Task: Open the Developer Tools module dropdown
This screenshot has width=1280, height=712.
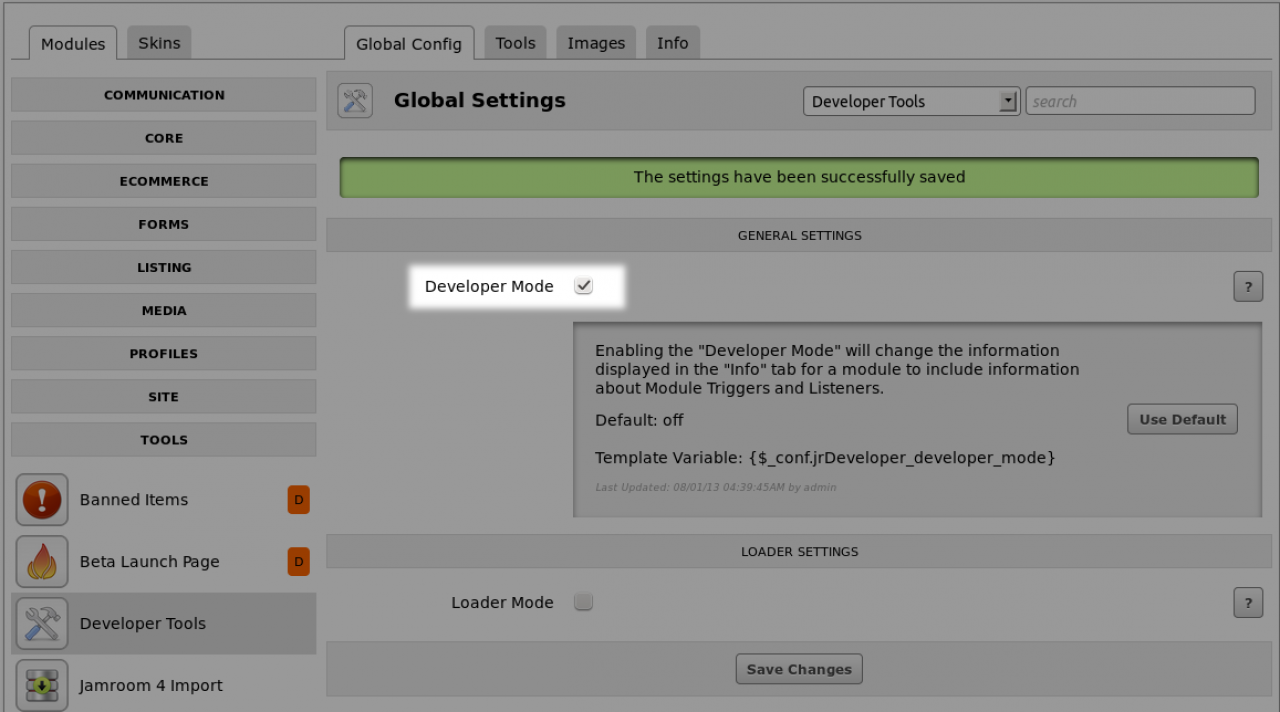Action: [911, 101]
